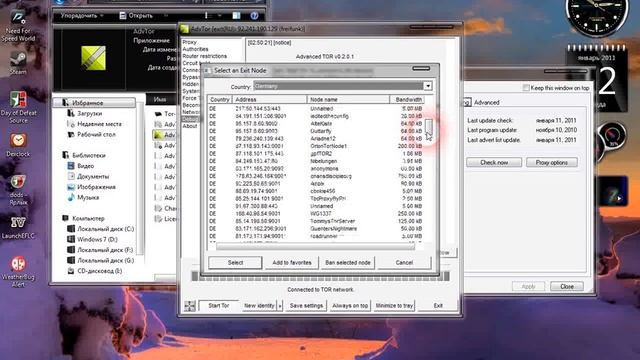Click the AdvTor icon left of Start Tor
This screenshot has height=360, width=640.
(x=190, y=306)
